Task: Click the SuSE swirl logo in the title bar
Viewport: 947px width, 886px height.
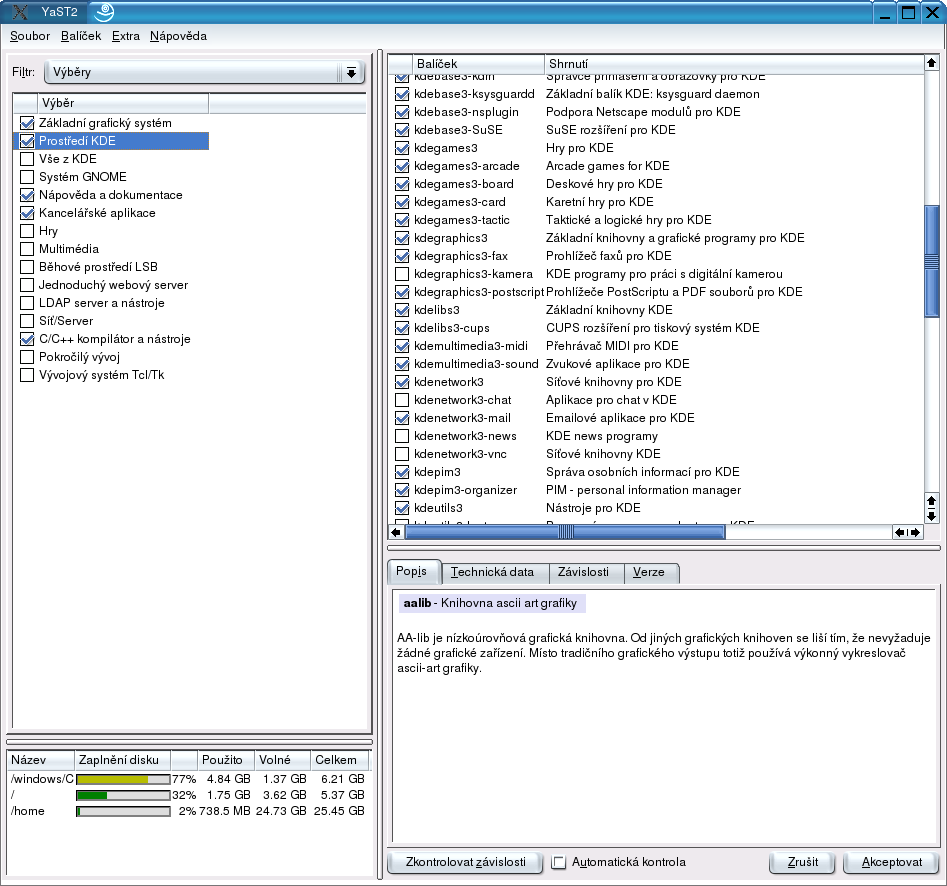Action: [104, 11]
